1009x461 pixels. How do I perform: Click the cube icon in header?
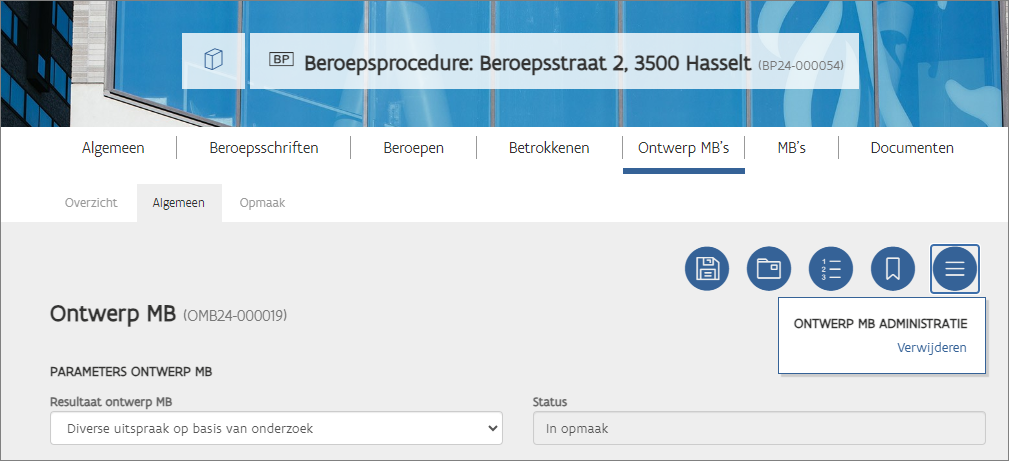coord(213,61)
